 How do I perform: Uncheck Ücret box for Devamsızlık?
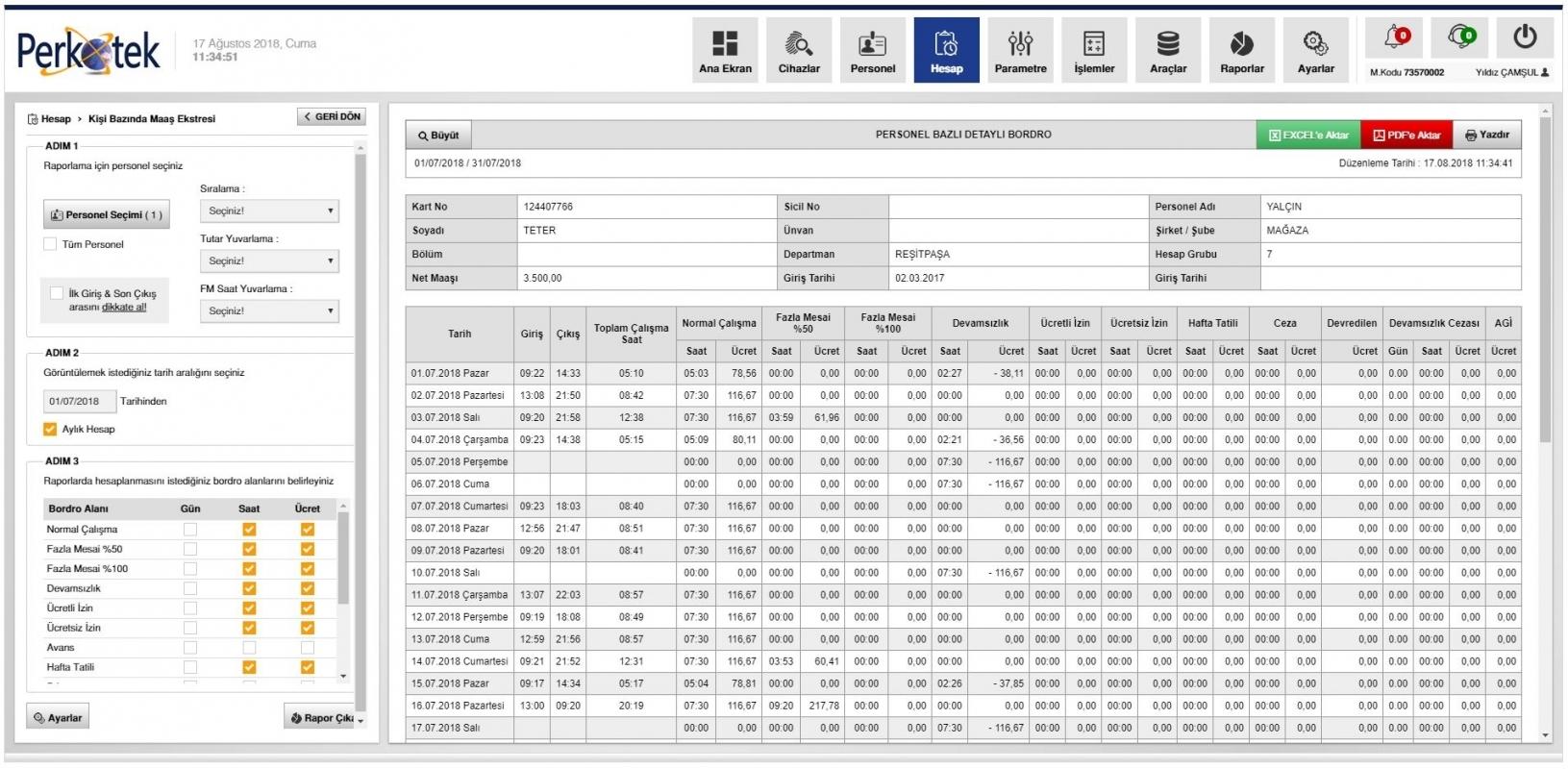[308, 588]
